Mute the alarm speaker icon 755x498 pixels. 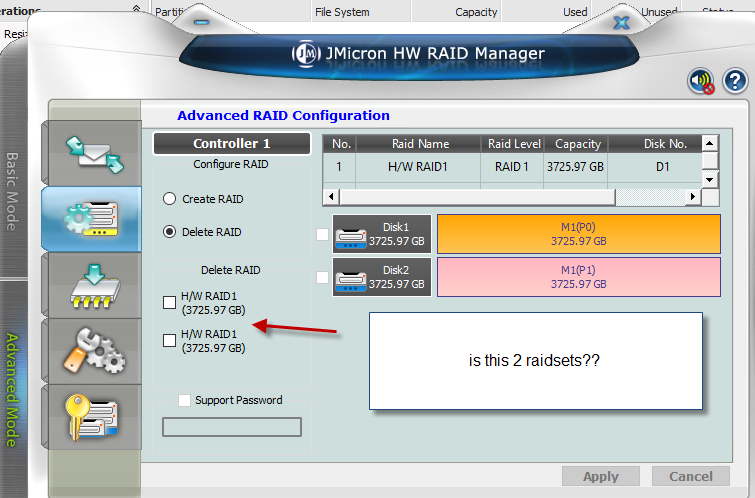pyautogui.click(x=701, y=81)
